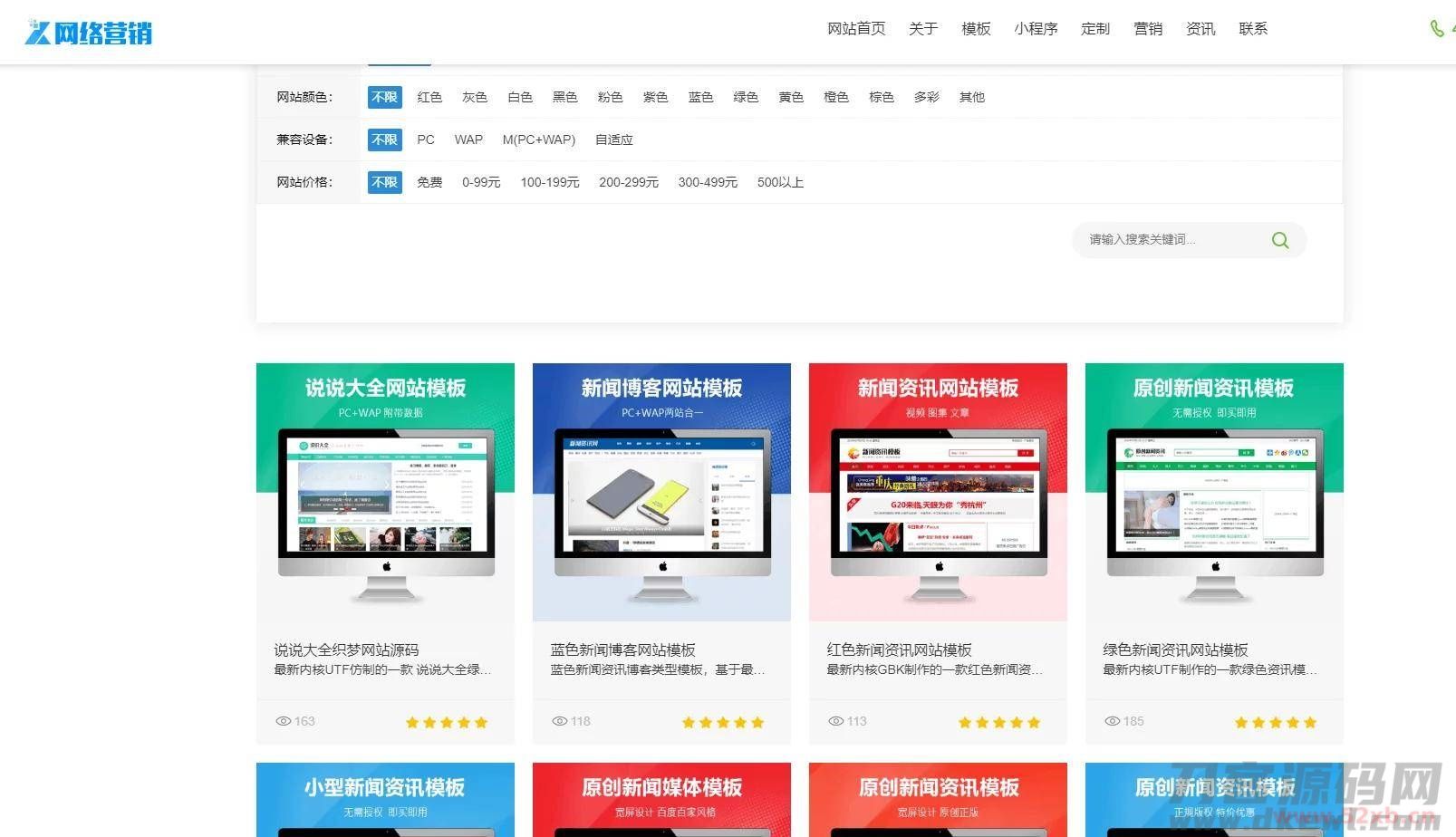Go to the 网站首页 menu item
Viewport: 1456px width, 837px height.
856,29
